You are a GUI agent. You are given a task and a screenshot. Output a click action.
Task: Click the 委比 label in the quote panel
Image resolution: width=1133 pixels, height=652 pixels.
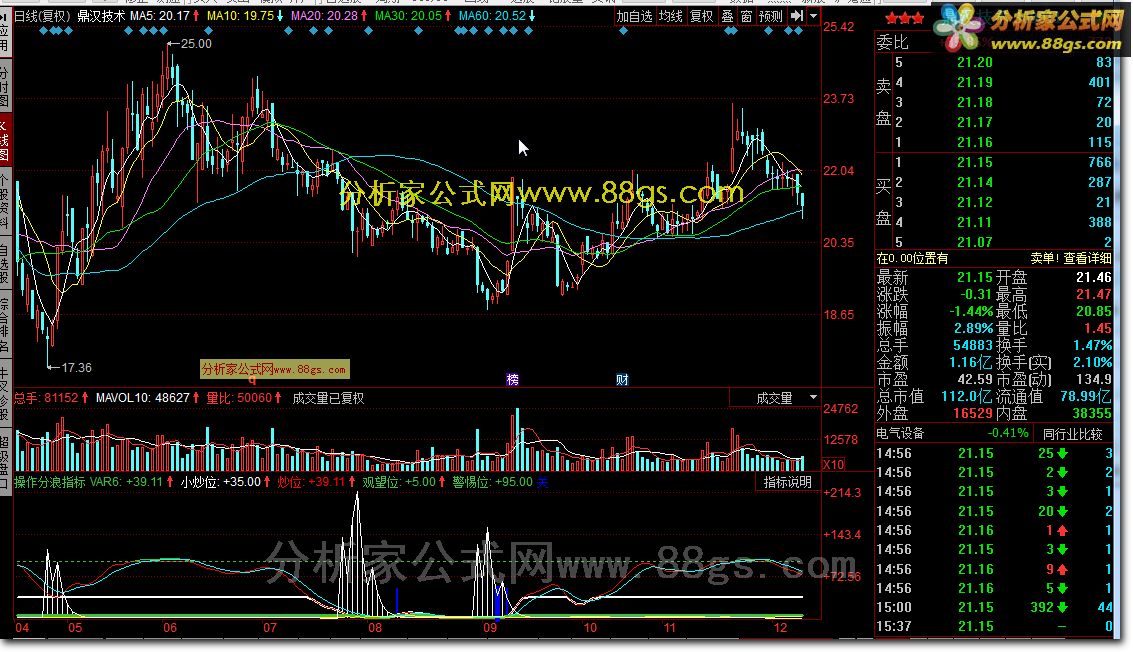click(x=892, y=43)
